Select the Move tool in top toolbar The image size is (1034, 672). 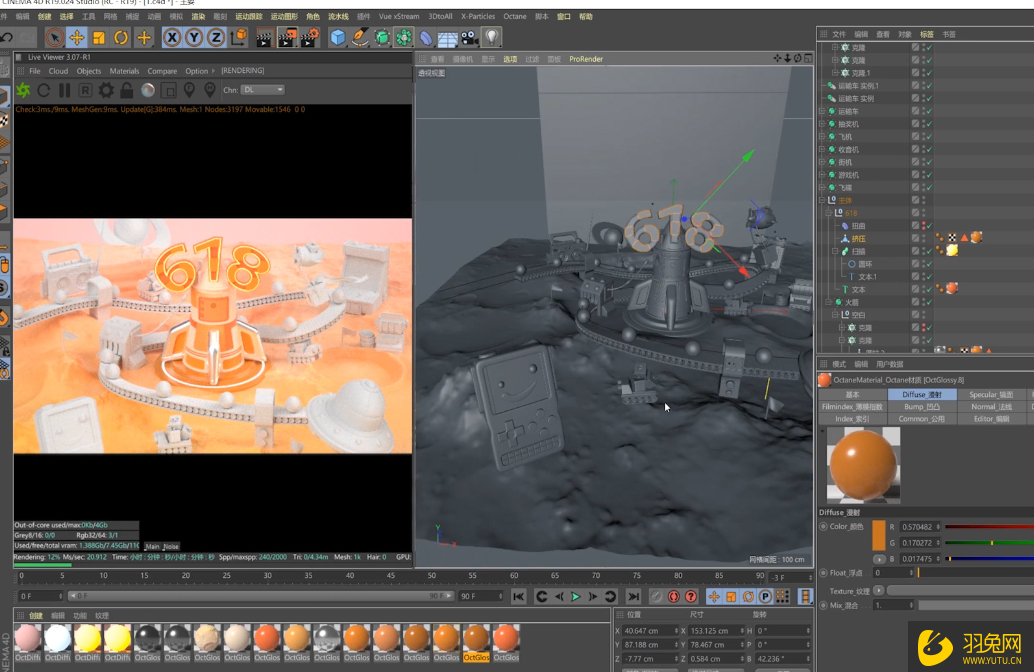click(x=76, y=38)
